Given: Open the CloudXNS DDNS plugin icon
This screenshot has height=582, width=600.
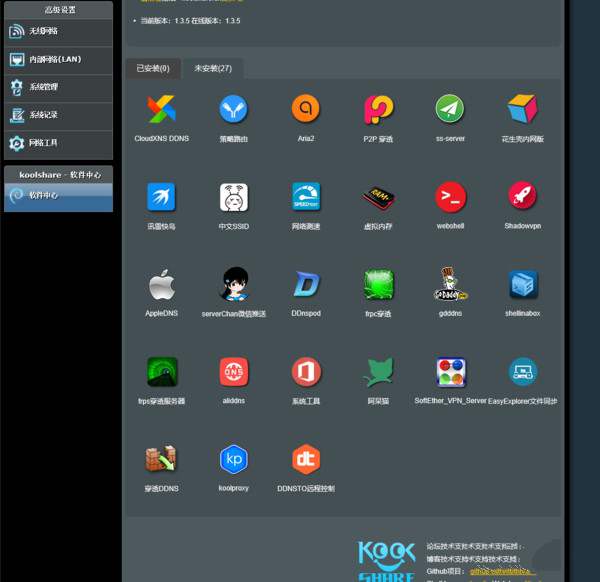Looking at the screenshot, I should 161,109.
